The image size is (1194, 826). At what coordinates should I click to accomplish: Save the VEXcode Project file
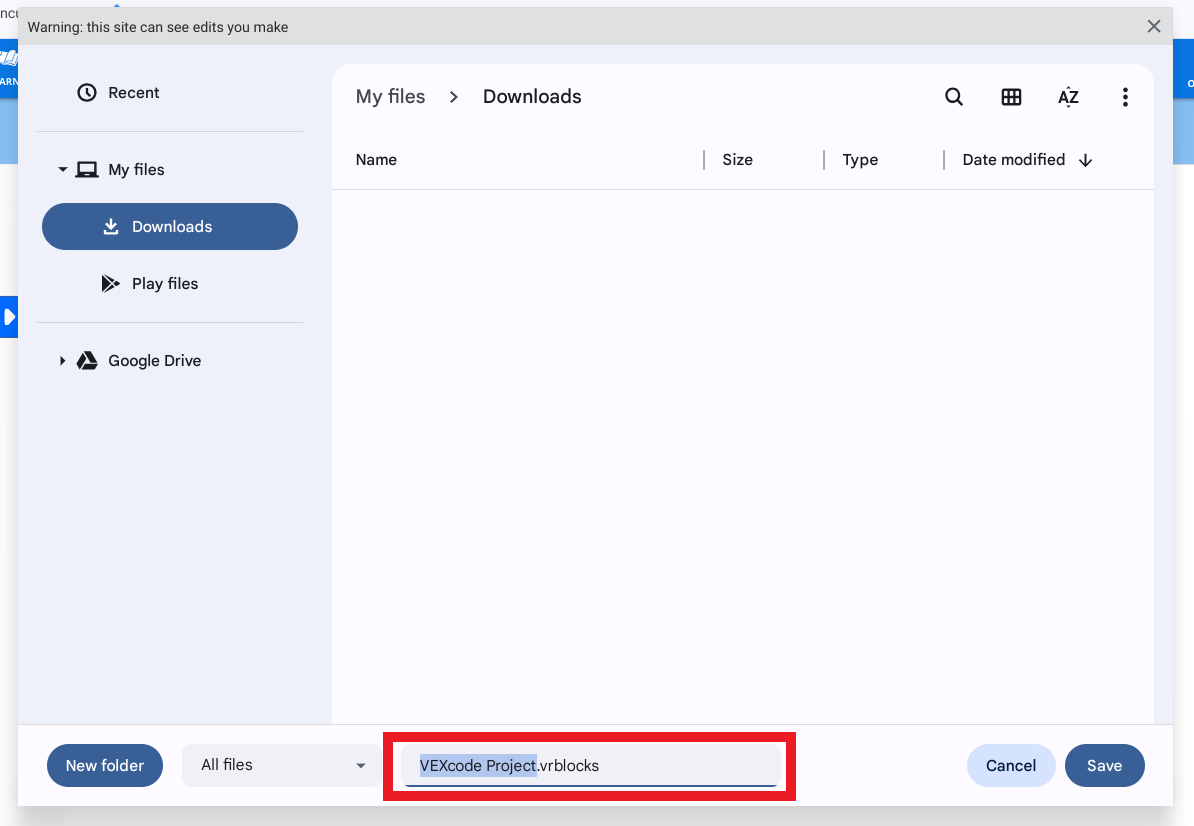[1104, 765]
